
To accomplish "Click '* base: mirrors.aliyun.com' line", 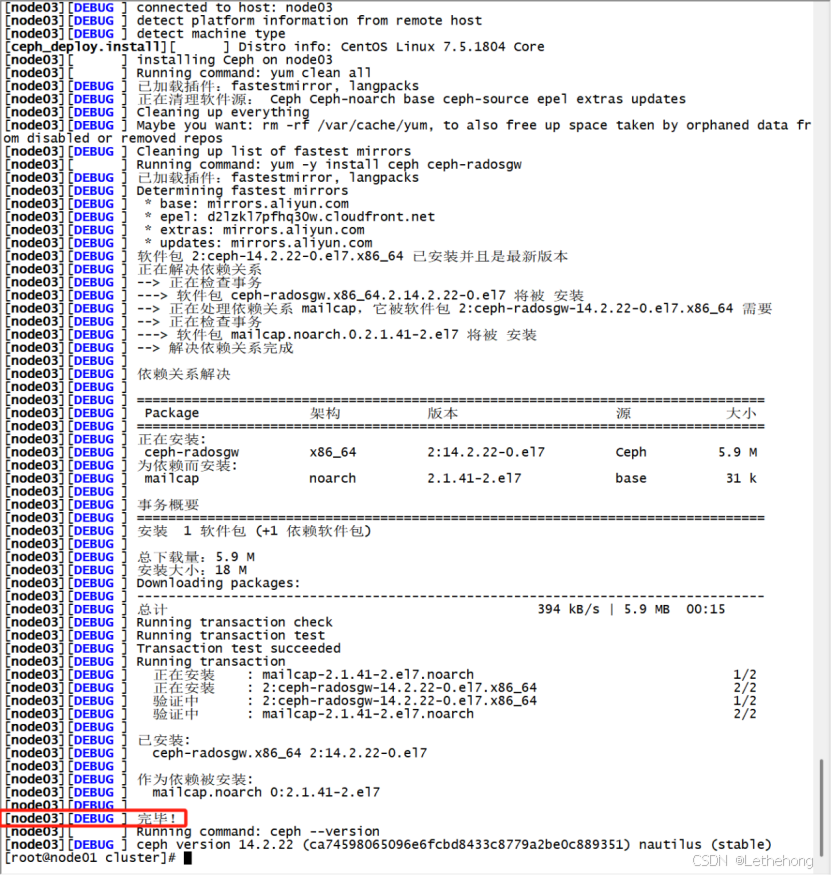I will pyautogui.click(x=246, y=204).
